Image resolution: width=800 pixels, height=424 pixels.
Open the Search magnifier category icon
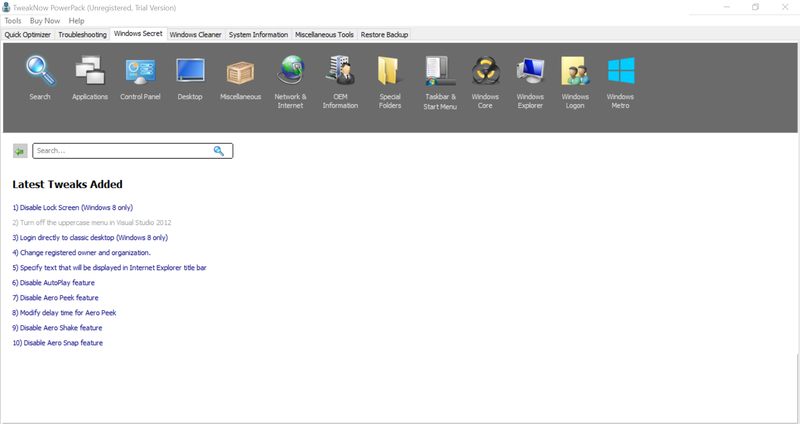click(x=40, y=70)
